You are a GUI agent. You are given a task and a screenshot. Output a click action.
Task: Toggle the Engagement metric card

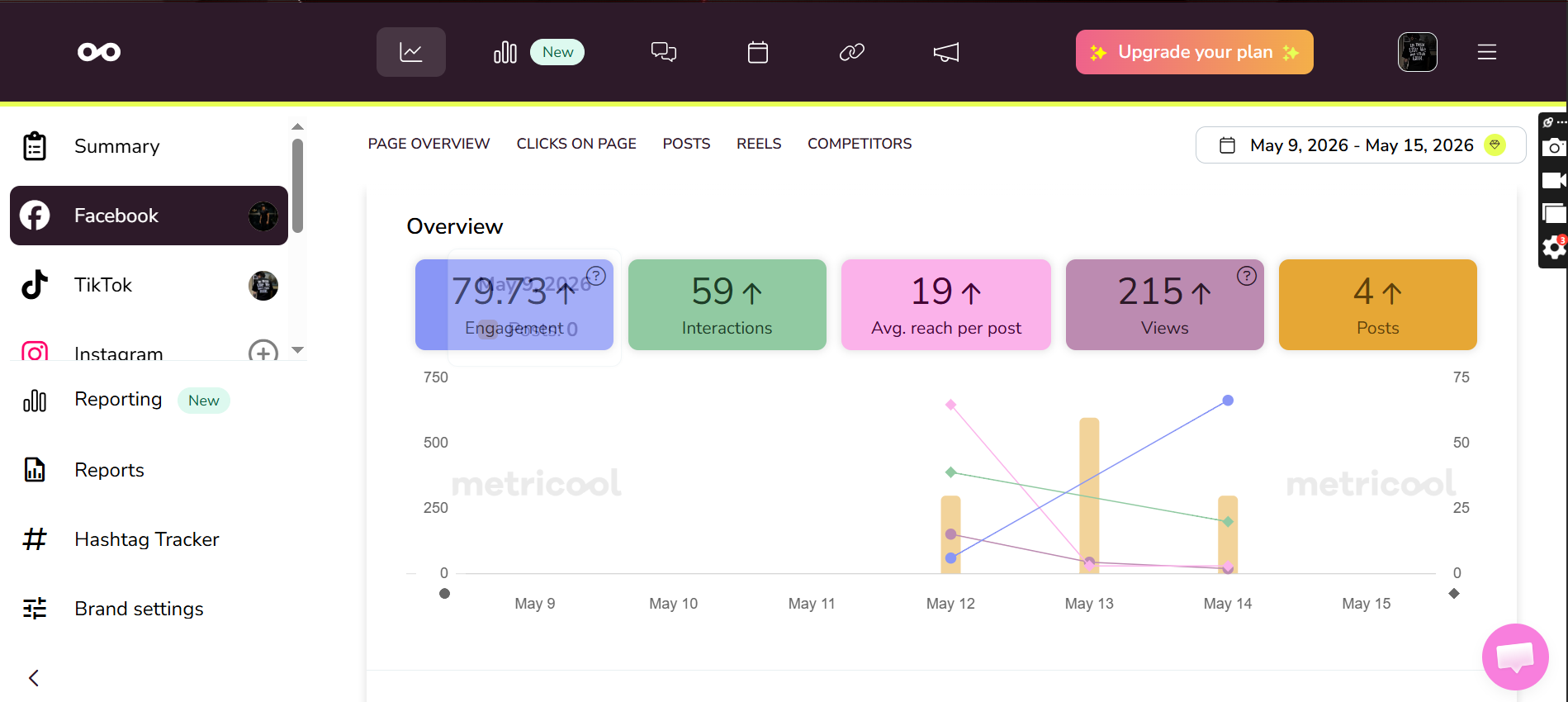pyautogui.click(x=514, y=305)
